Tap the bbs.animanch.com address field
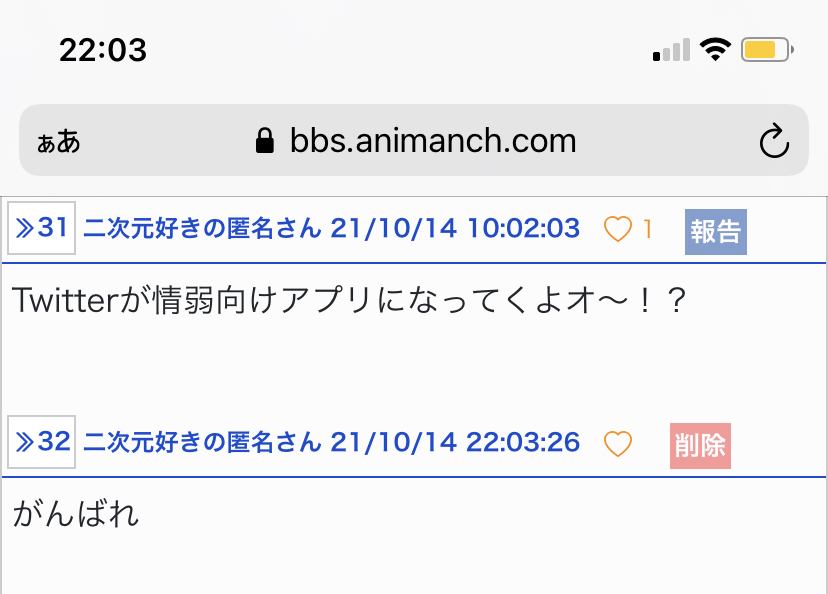828x594 pixels. tap(432, 140)
